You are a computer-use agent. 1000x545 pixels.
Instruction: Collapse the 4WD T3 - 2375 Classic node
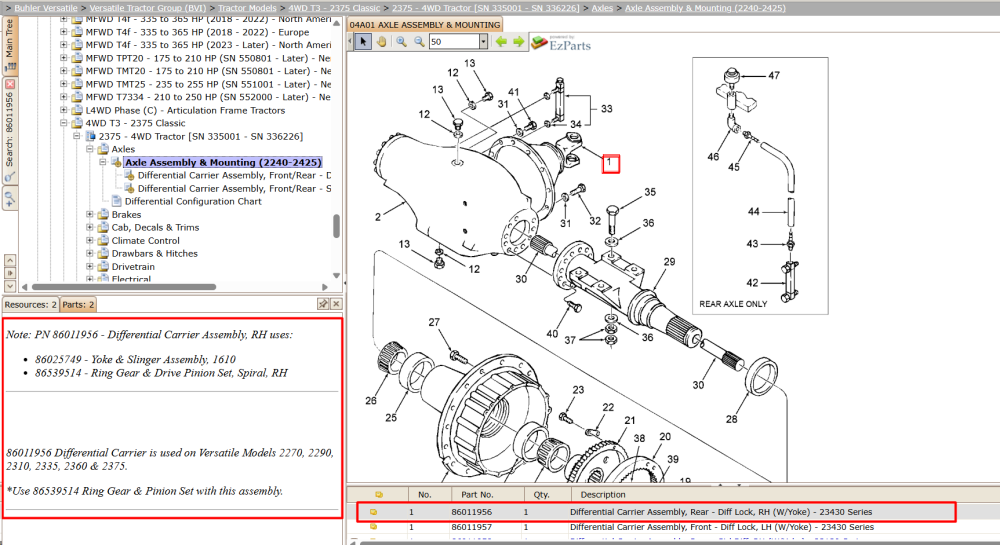click(64, 123)
